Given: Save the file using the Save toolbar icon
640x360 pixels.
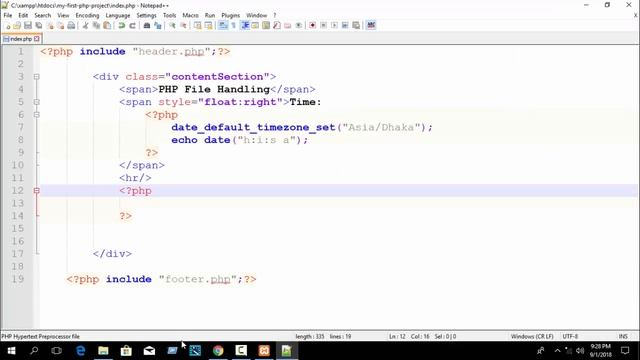Looking at the screenshot, I should tap(28, 25).
